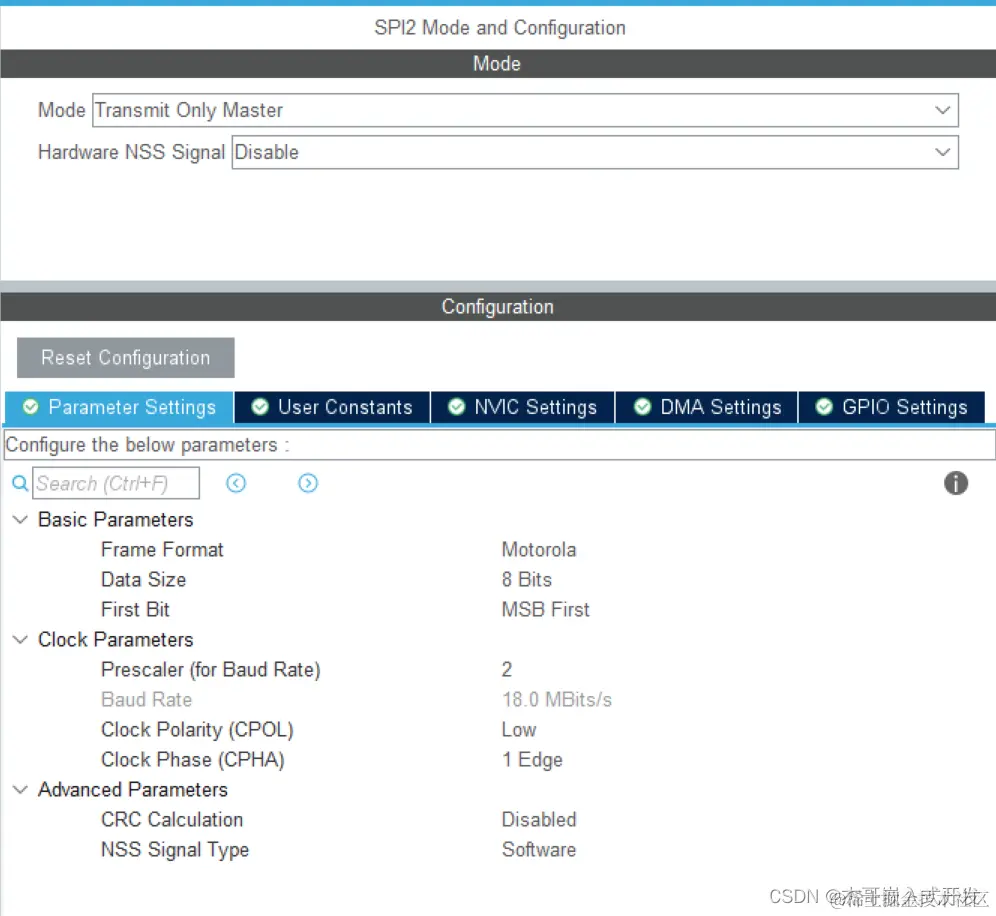
Task: Collapse the Basic Parameters section
Action: click(20, 520)
